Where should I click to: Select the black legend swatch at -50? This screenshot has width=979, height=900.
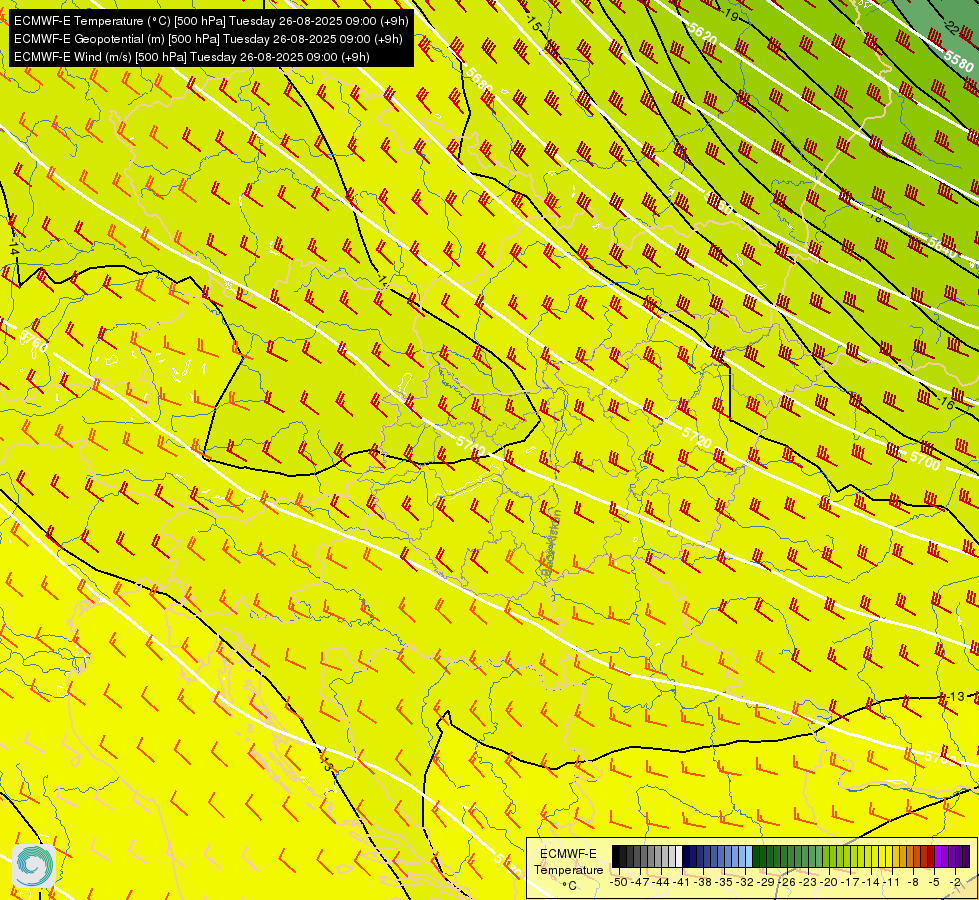(x=616, y=856)
